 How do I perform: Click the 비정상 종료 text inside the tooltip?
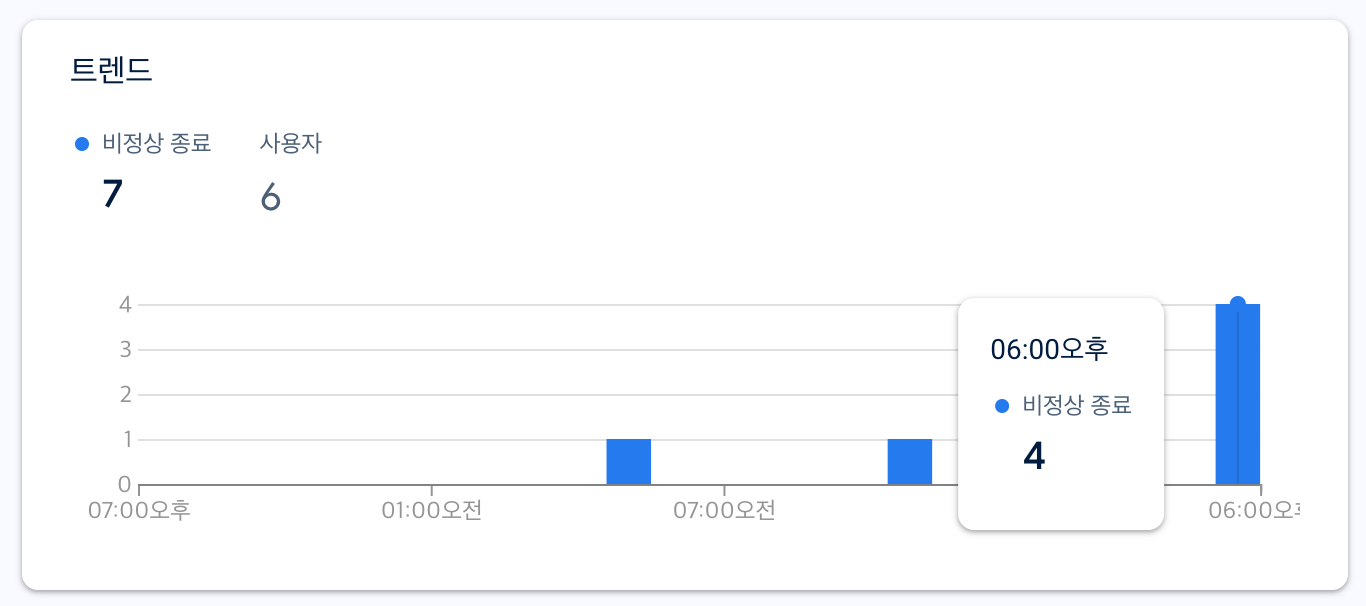coord(1077,406)
